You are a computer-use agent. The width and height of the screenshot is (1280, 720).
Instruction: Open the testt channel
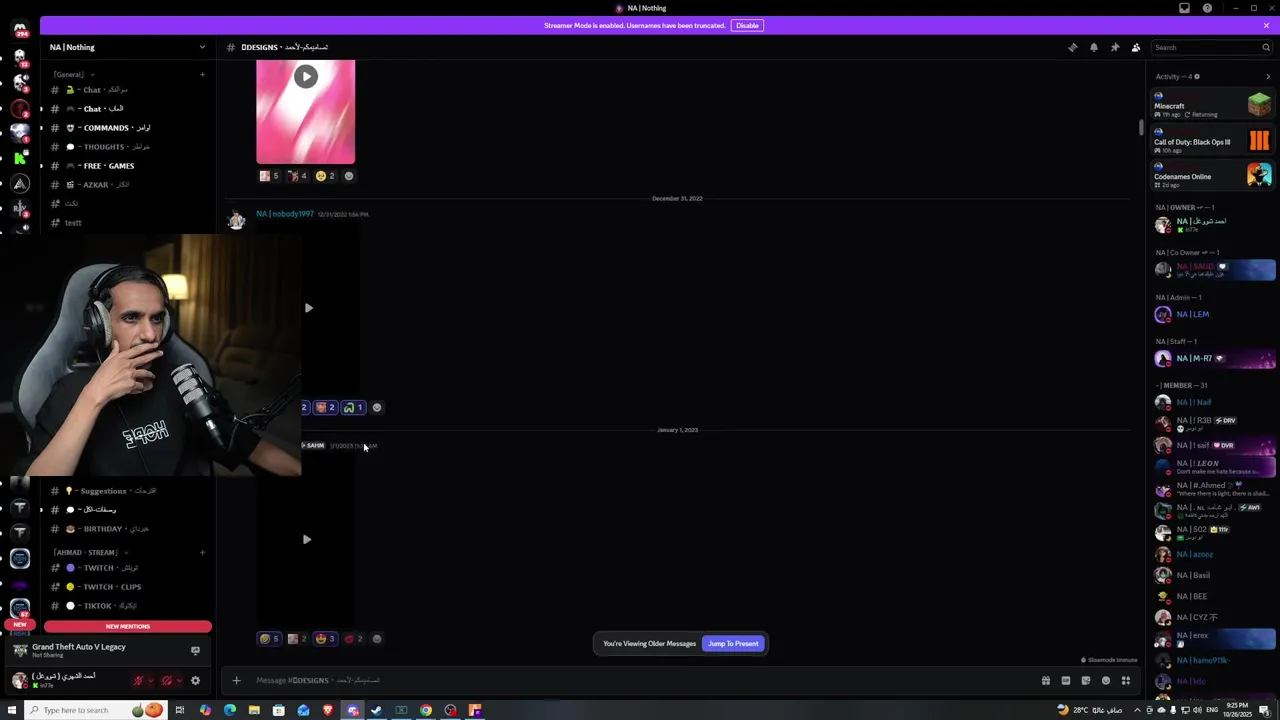[127, 223]
